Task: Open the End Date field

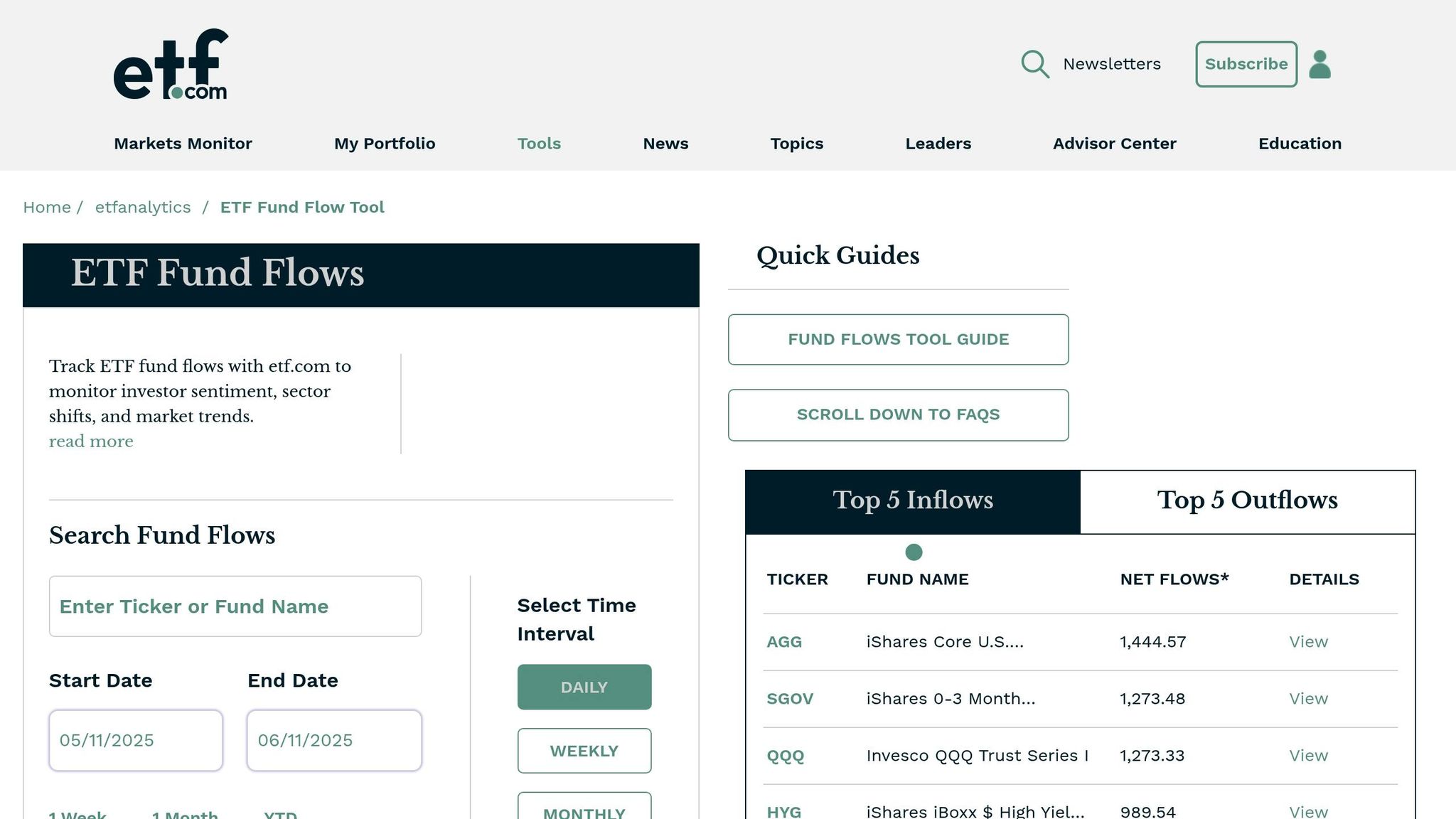Action: coord(334,740)
